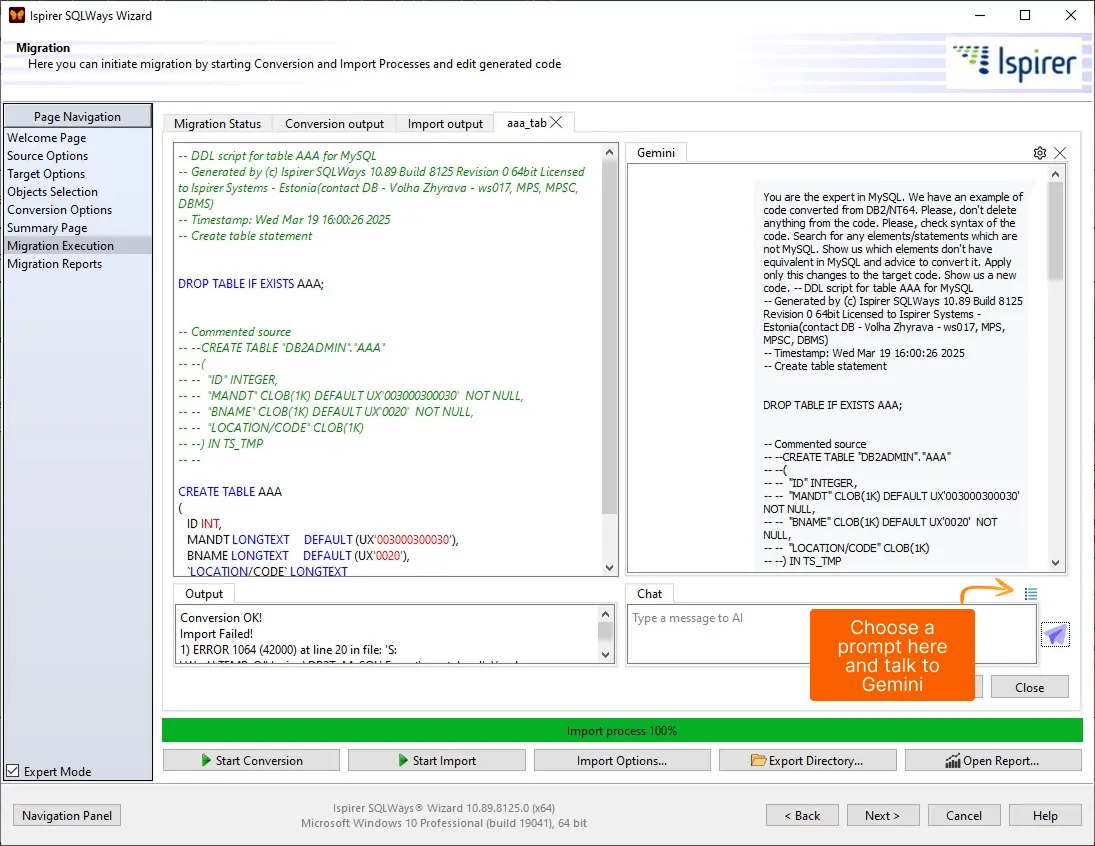This screenshot has width=1095, height=846.
Task: Click Start Import button
Action: pos(436,760)
